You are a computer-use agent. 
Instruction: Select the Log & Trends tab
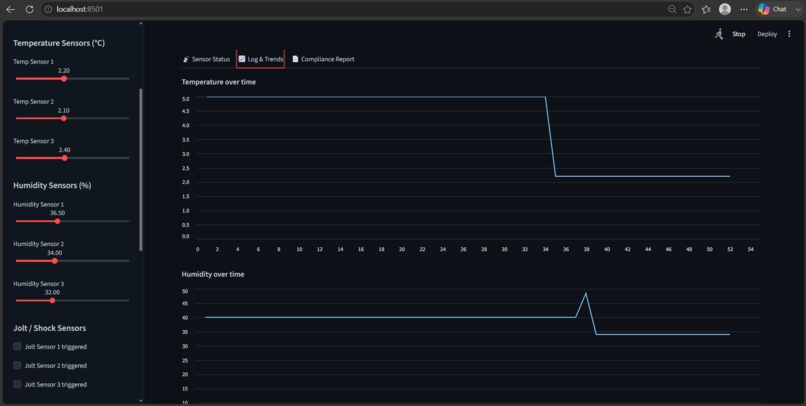[x=261, y=59]
